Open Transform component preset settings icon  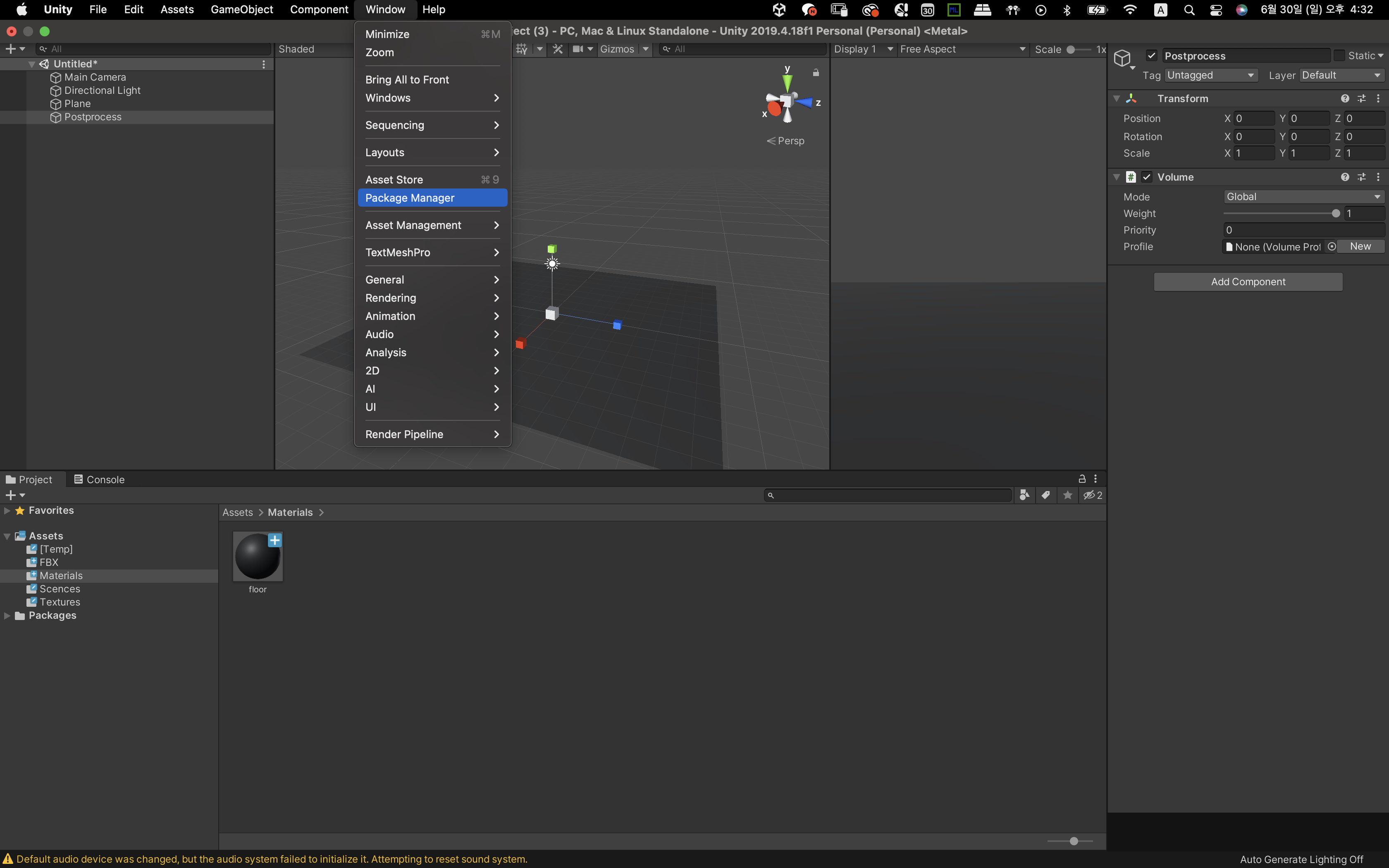point(1361,99)
